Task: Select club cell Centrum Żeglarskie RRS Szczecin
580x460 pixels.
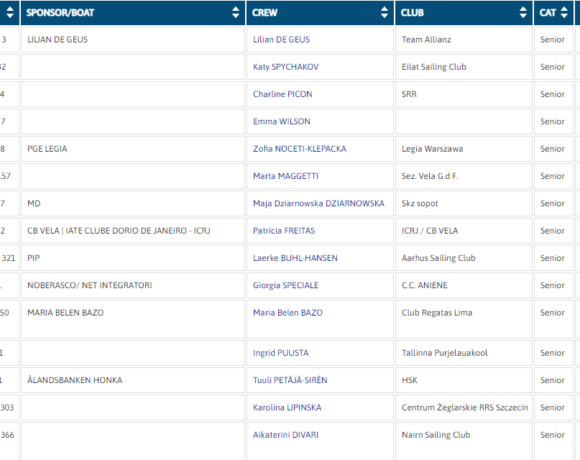Action: [x=464, y=407]
